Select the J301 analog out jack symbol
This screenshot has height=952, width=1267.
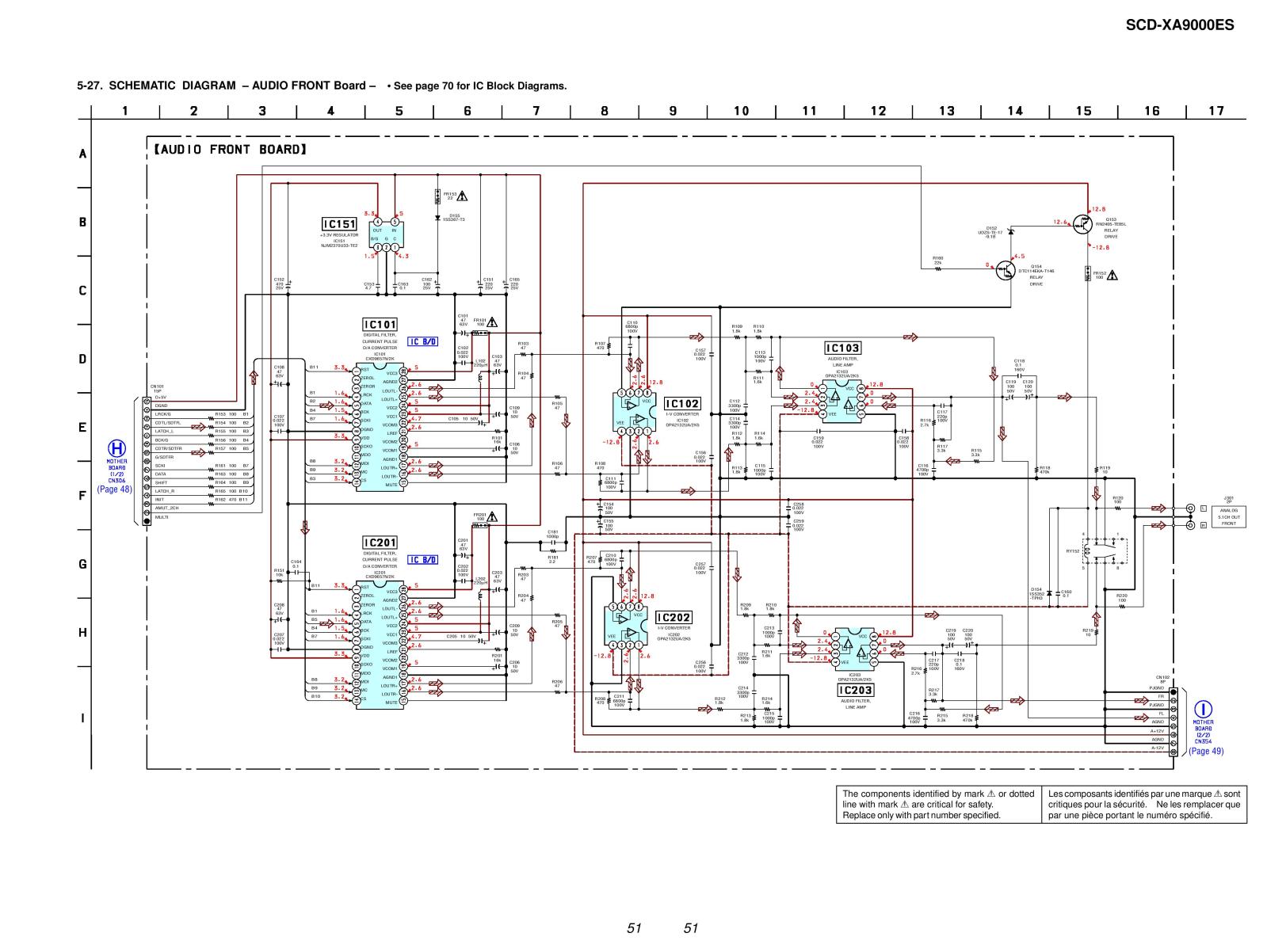point(1190,516)
